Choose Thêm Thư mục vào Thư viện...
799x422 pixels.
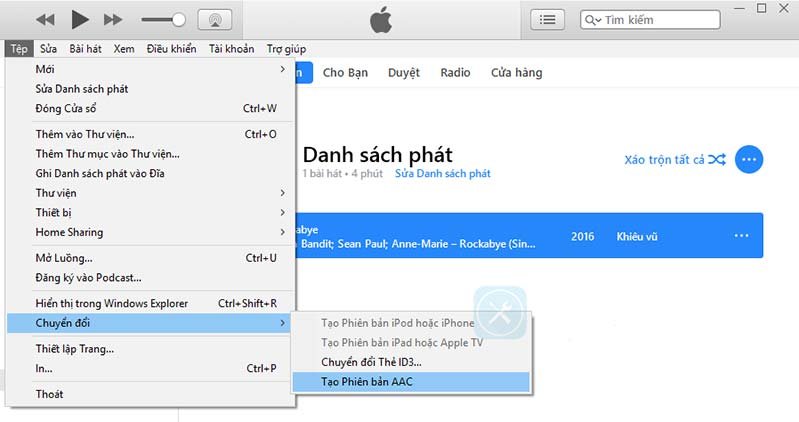(x=150, y=153)
